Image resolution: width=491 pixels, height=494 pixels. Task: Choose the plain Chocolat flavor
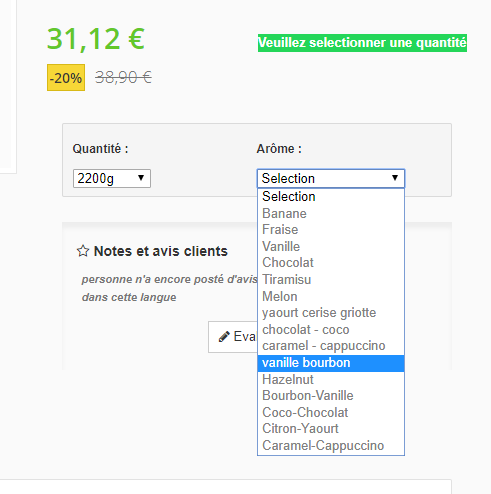click(x=331, y=263)
